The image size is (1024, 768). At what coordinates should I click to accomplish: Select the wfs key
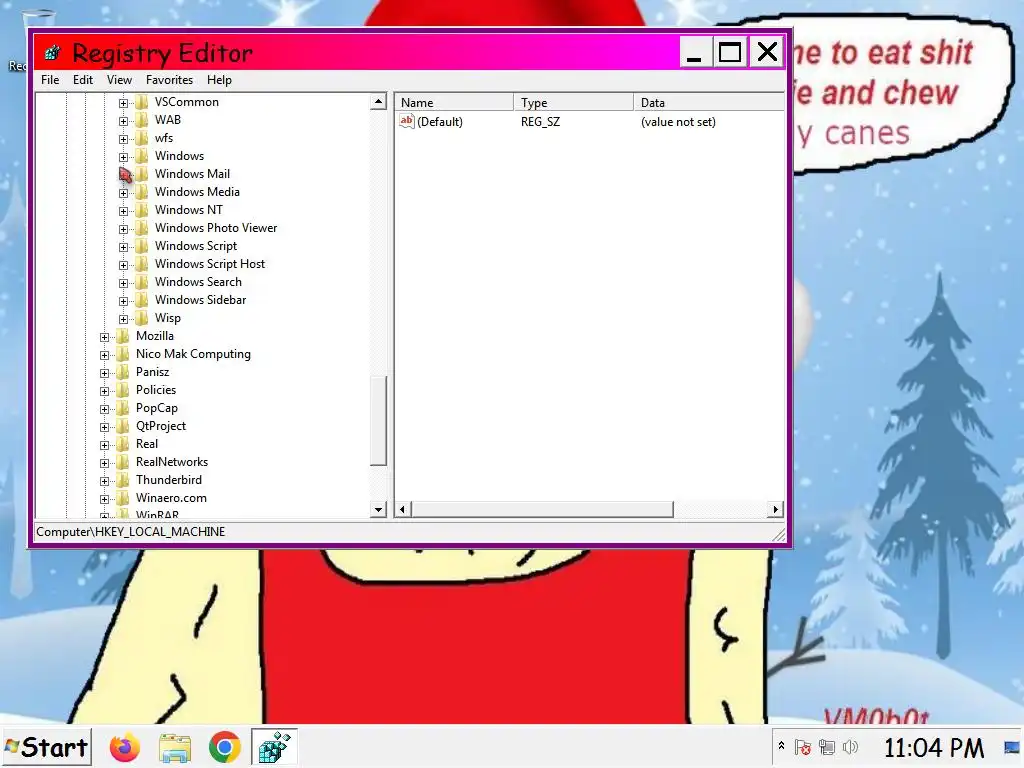click(x=164, y=138)
